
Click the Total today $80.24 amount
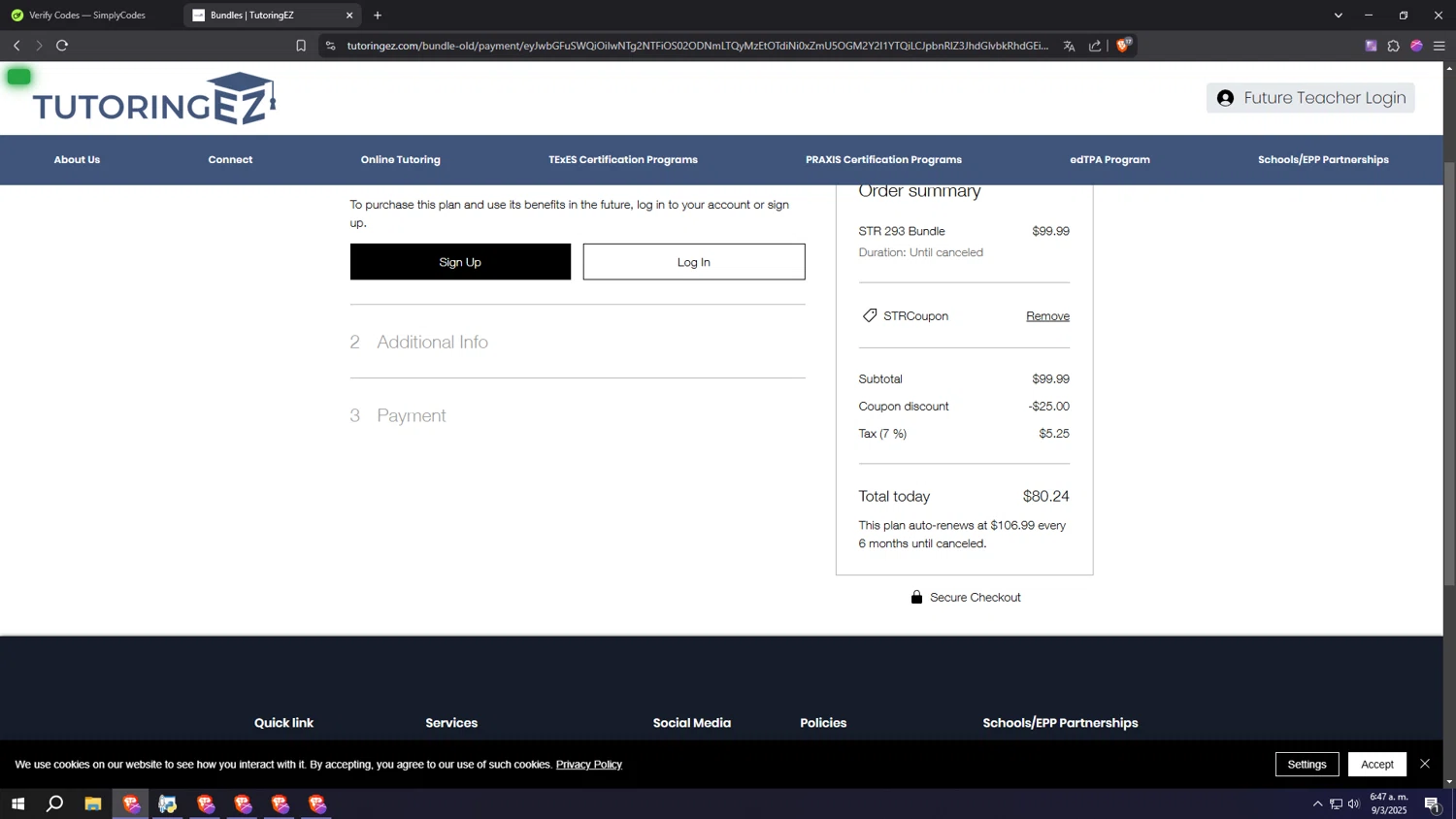1045,496
